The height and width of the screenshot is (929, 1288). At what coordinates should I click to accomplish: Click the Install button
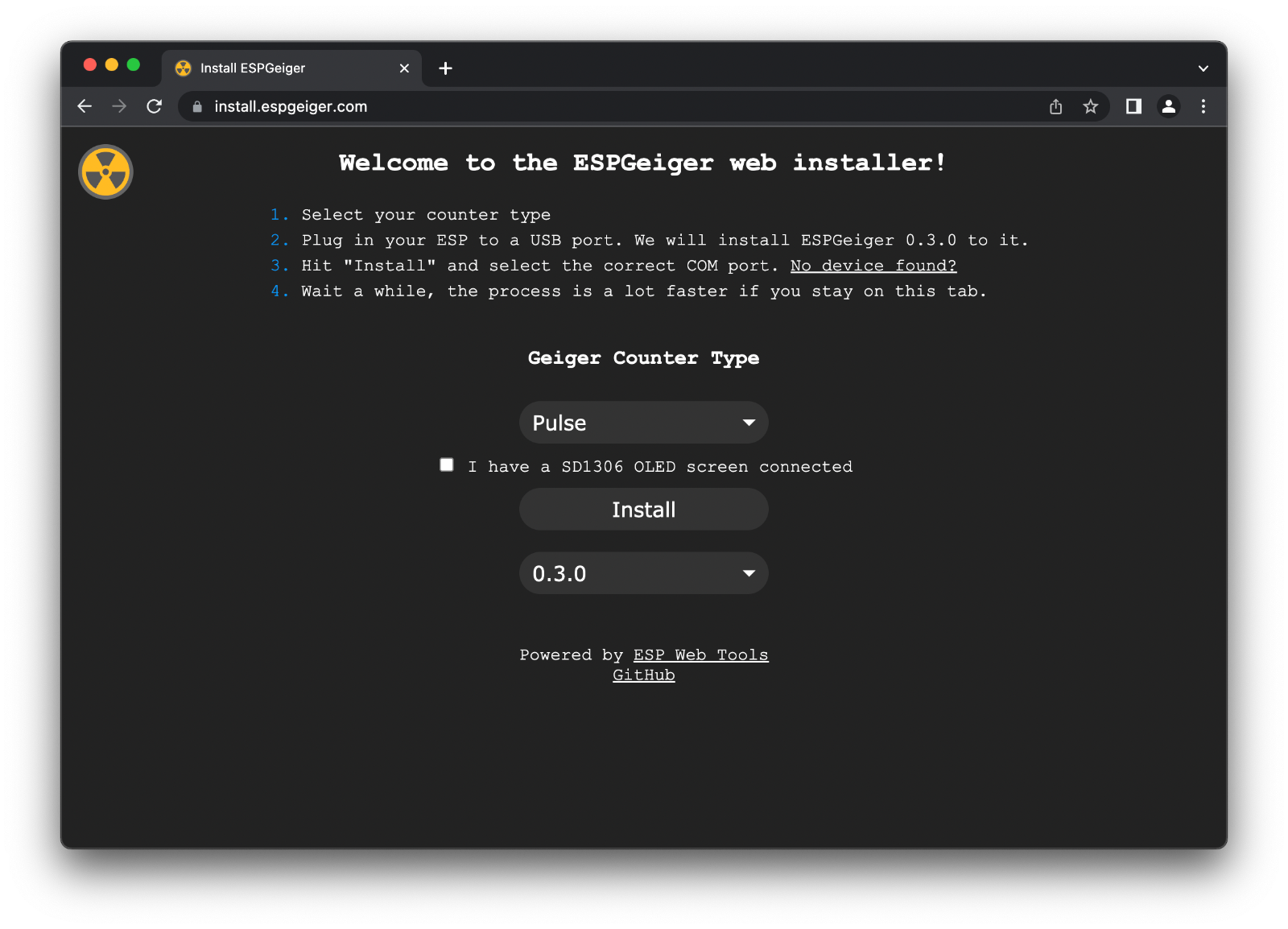coord(644,509)
